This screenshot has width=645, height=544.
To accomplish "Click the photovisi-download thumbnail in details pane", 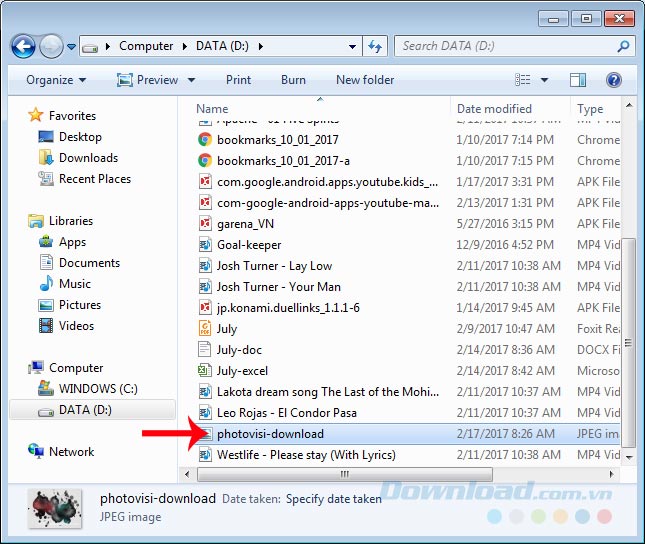I will point(54,506).
